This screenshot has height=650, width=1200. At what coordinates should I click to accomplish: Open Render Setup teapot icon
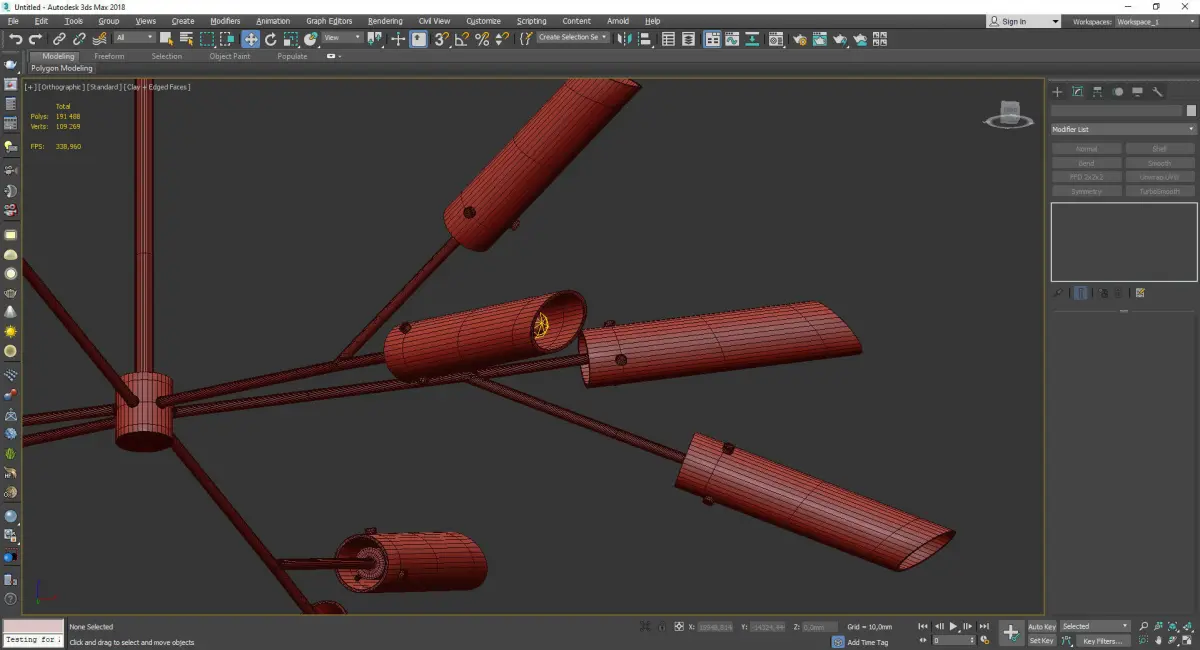pos(799,39)
